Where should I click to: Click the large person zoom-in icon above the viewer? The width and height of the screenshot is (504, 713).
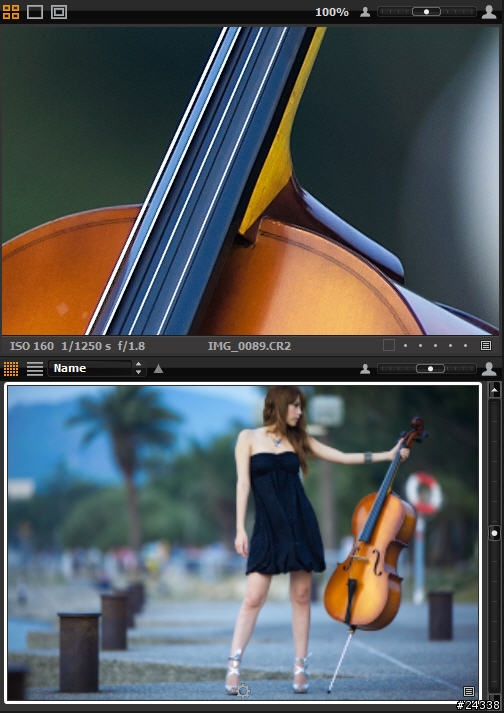click(489, 12)
